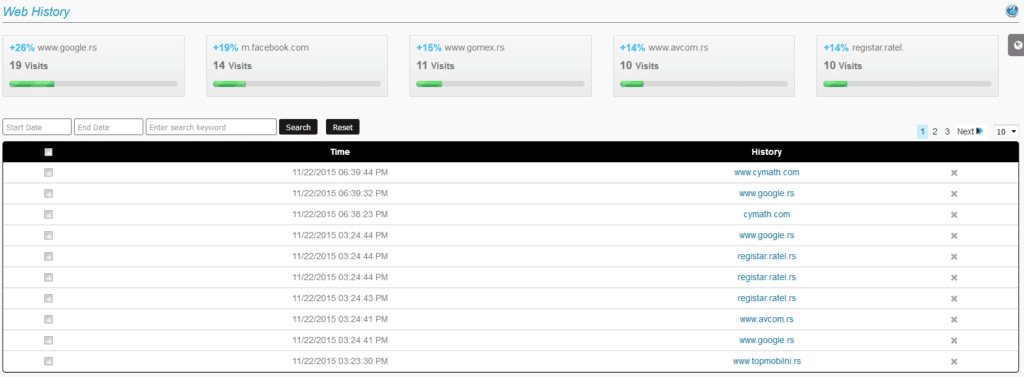This screenshot has width=1024, height=377.
Task: Delete the www.avcom.rs history row
Action: click(953, 320)
